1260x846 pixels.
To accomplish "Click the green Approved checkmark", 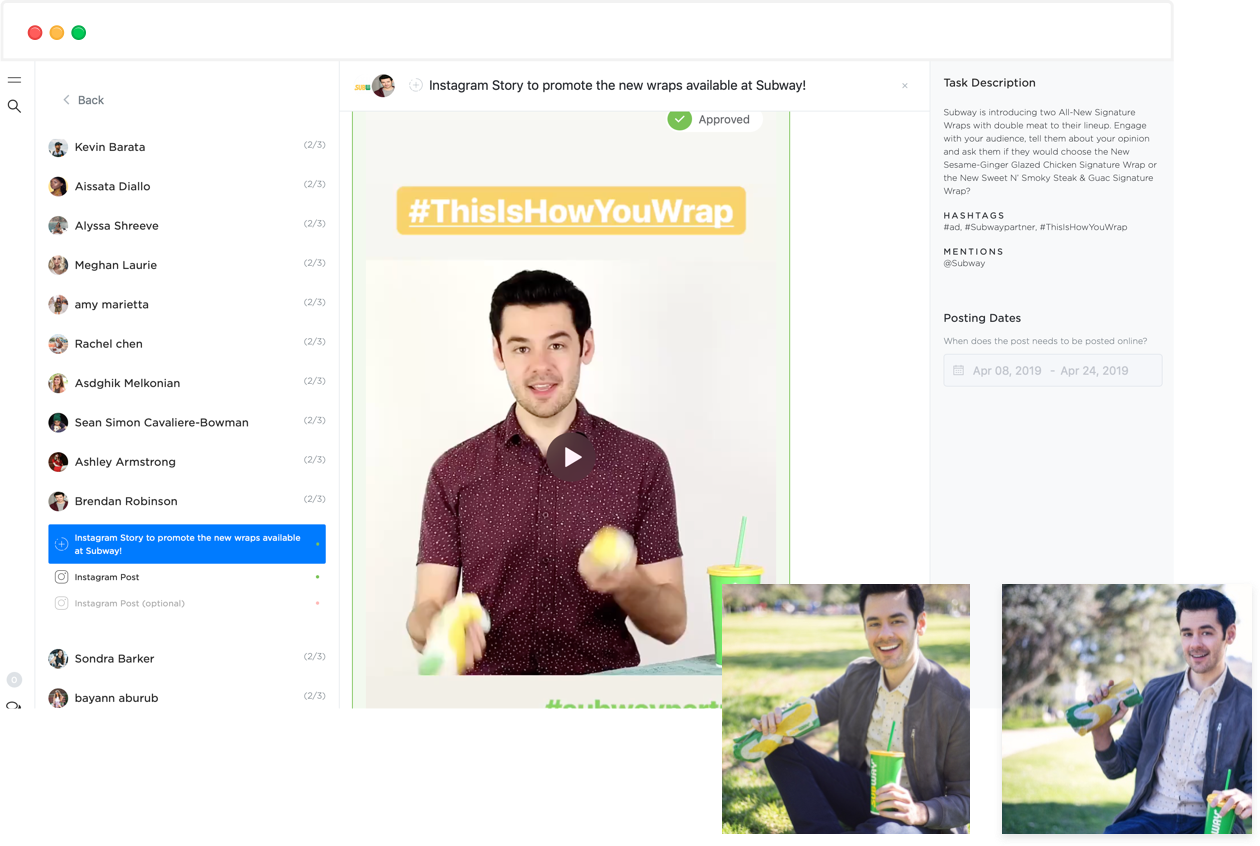I will click(680, 119).
